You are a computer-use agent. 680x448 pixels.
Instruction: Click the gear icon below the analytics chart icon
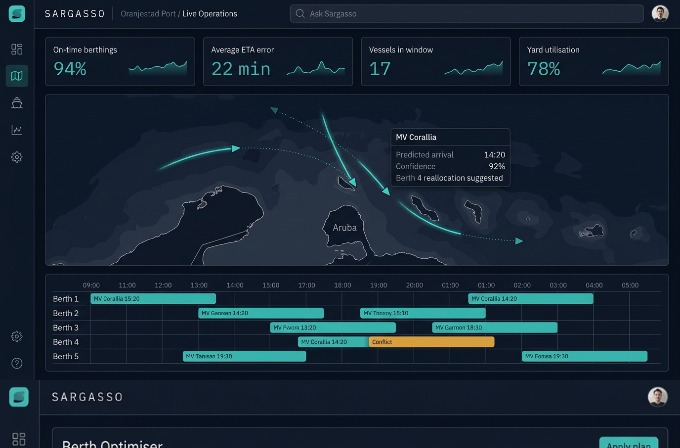click(x=16, y=157)
